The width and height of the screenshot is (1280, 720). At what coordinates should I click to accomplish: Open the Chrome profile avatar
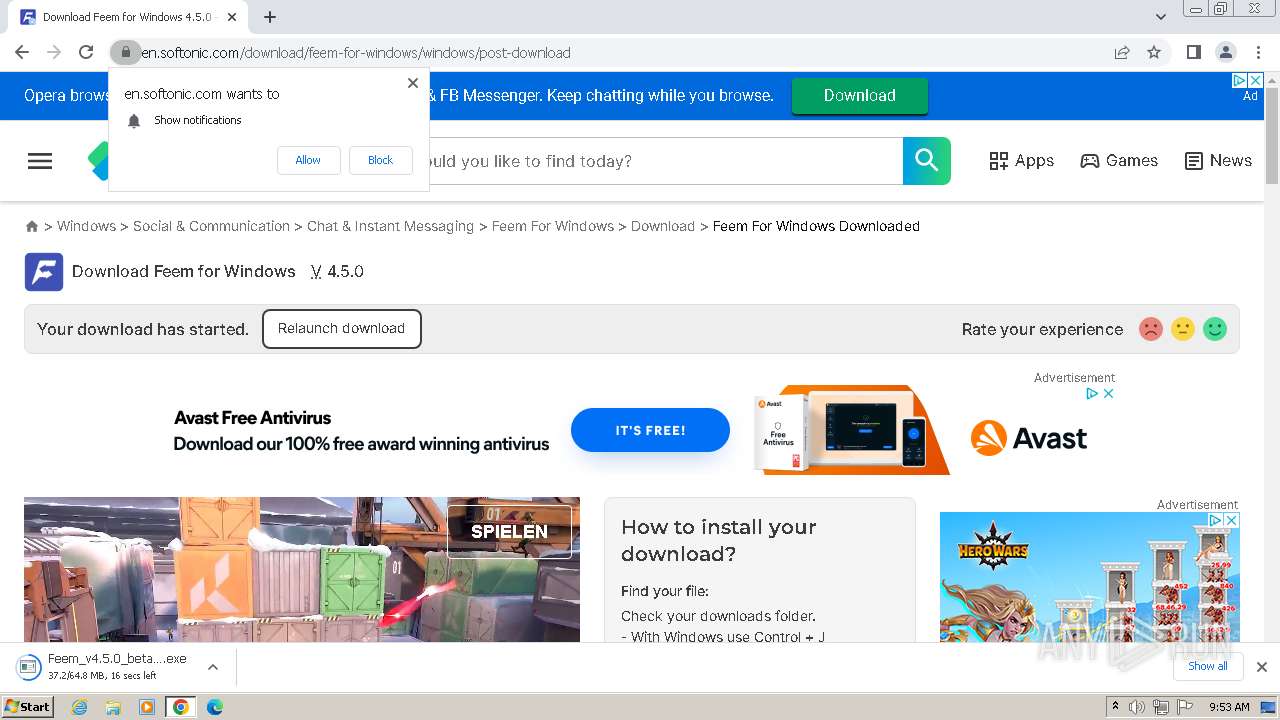[1225, 52]
